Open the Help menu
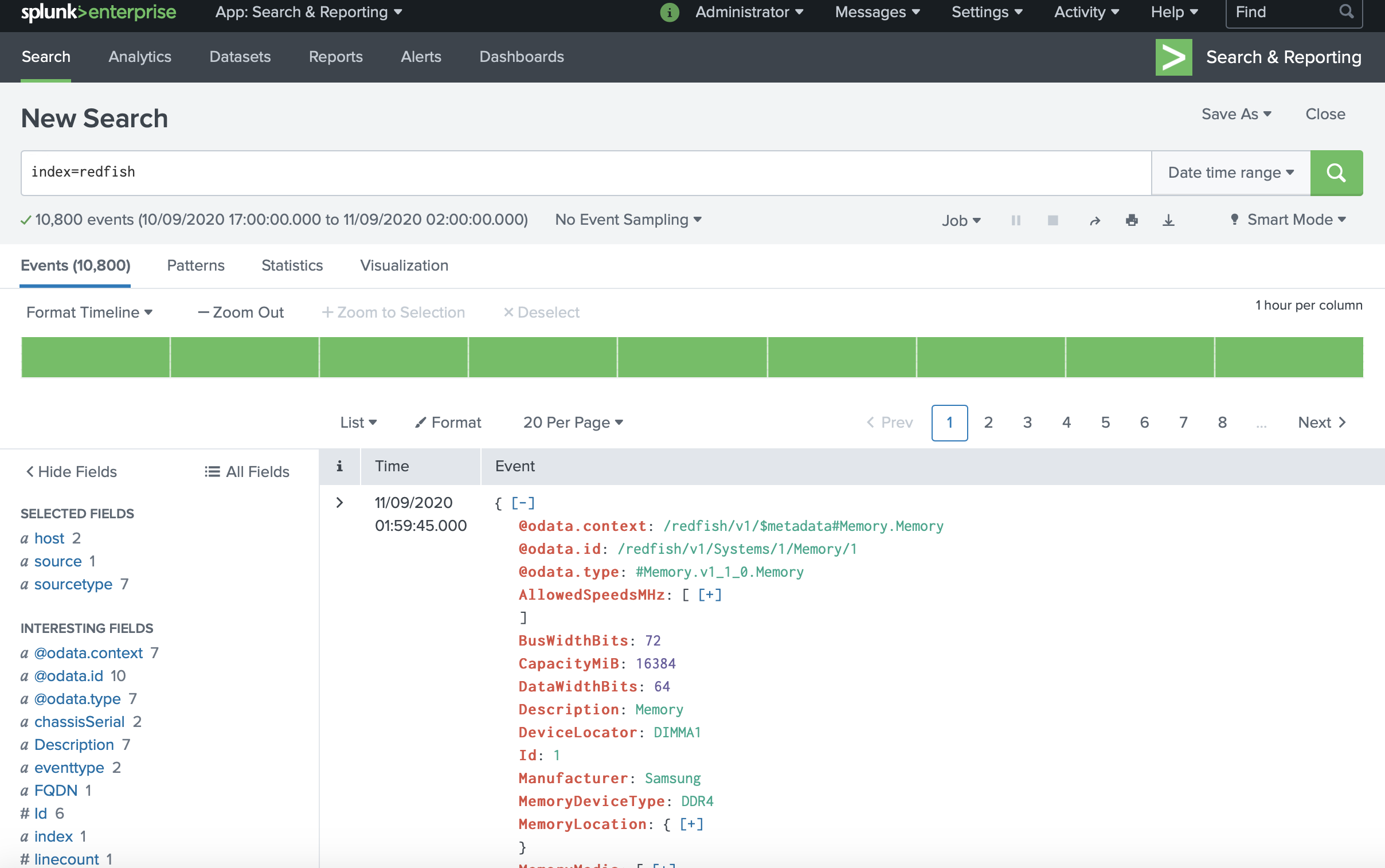The image size is (1385, 868). (1174, 12)
